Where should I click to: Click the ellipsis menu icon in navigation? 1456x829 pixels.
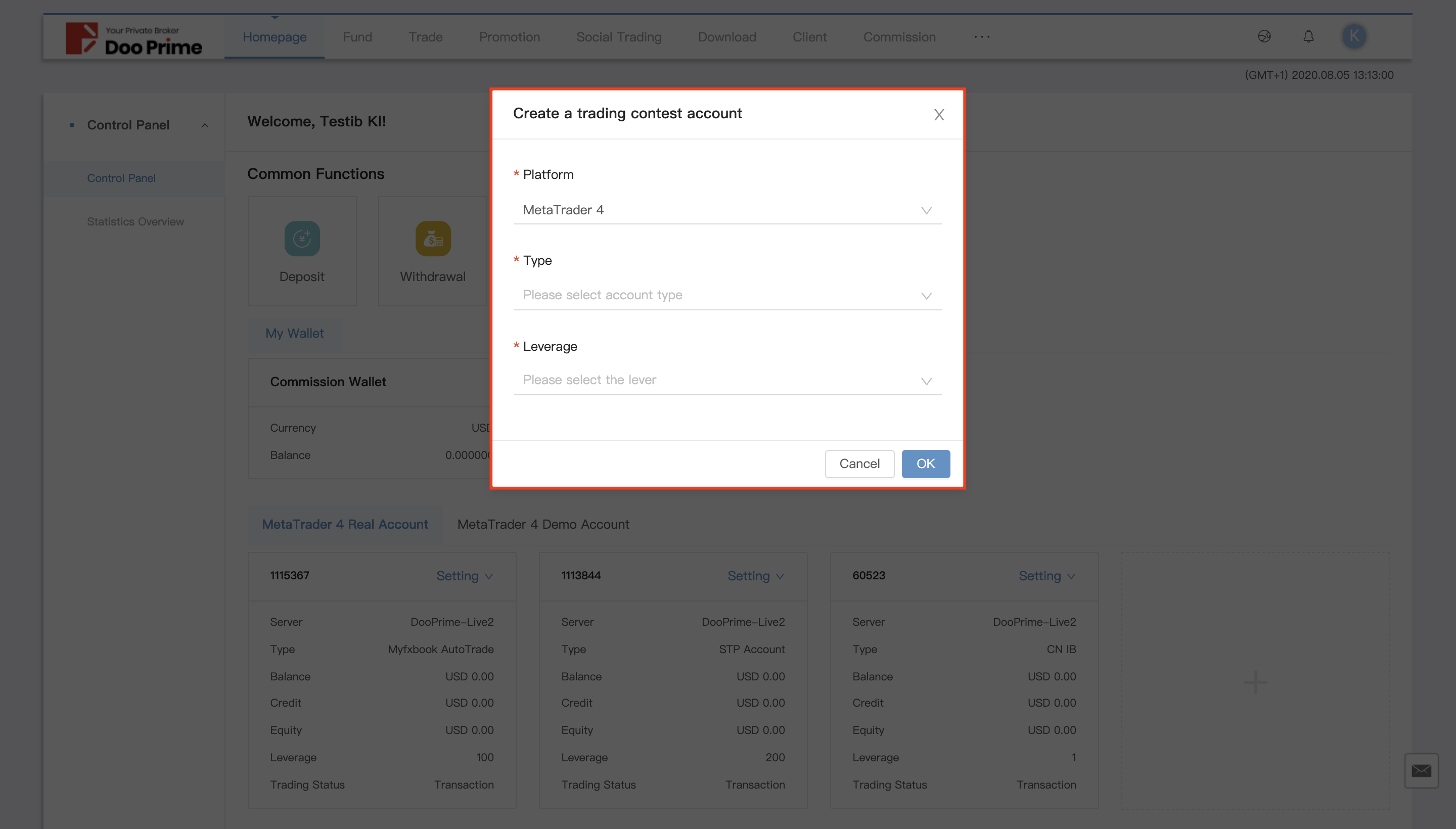[x=981, y=37]
